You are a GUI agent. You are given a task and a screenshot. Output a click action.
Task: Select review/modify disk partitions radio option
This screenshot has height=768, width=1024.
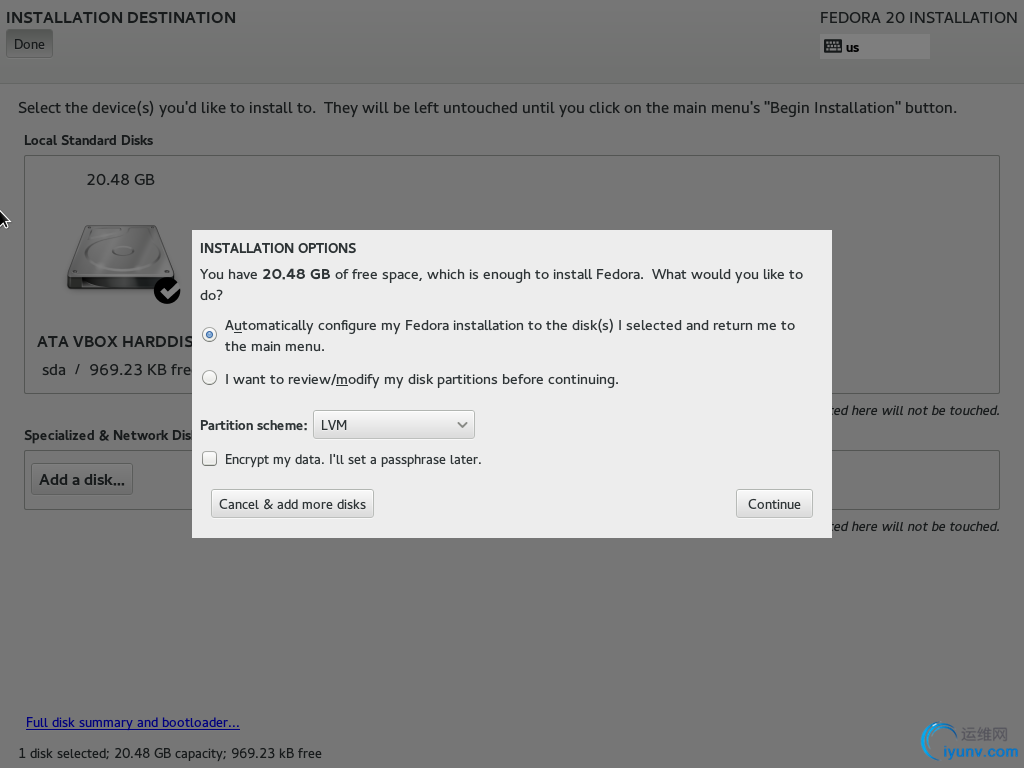click(x=209, y=378)
